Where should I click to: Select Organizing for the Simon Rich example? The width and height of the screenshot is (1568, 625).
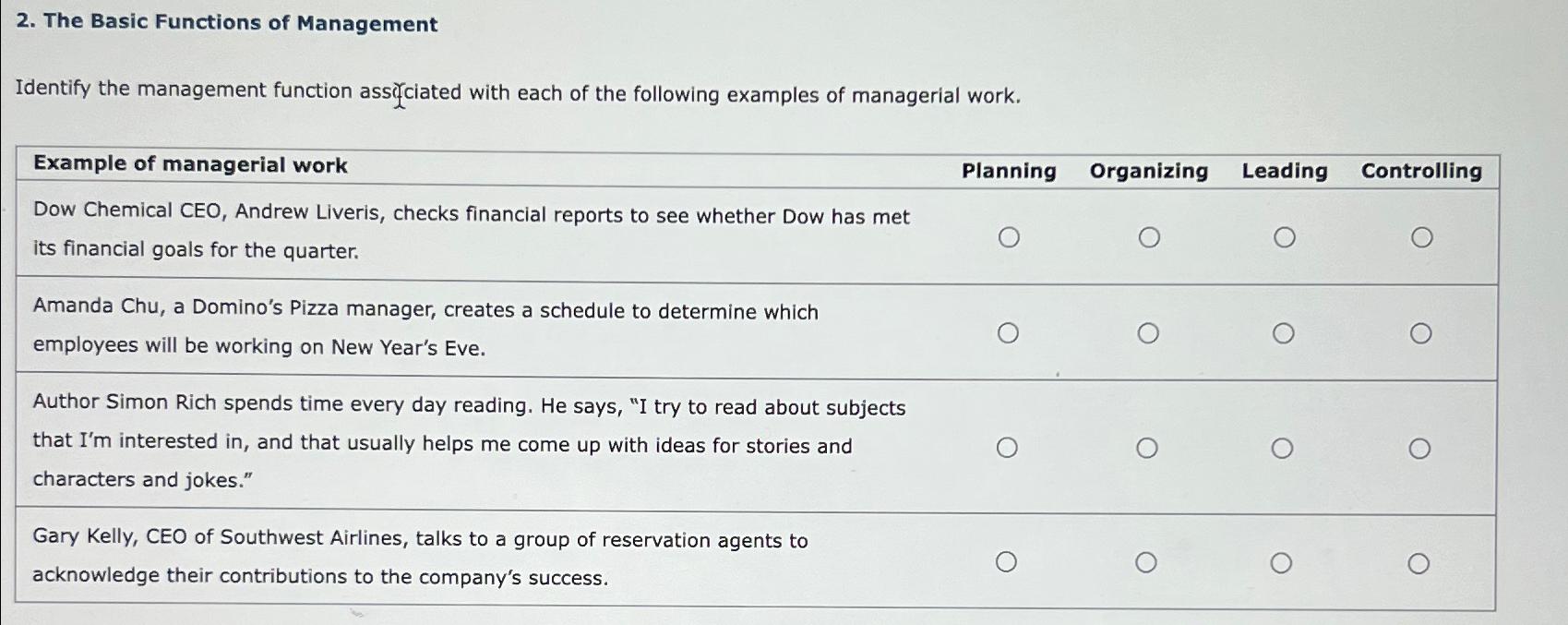pyautogui.click(x=1148, y=447)
